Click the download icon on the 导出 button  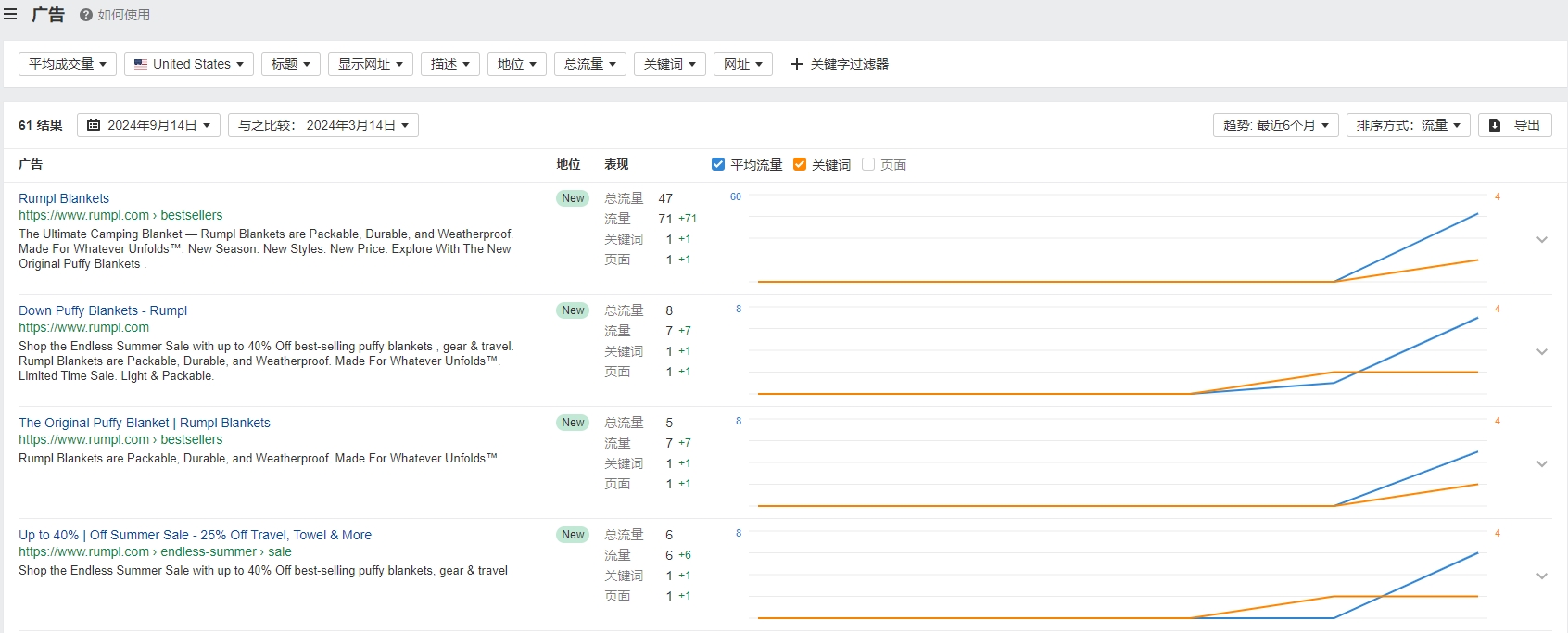click(x=1495, y=125)
